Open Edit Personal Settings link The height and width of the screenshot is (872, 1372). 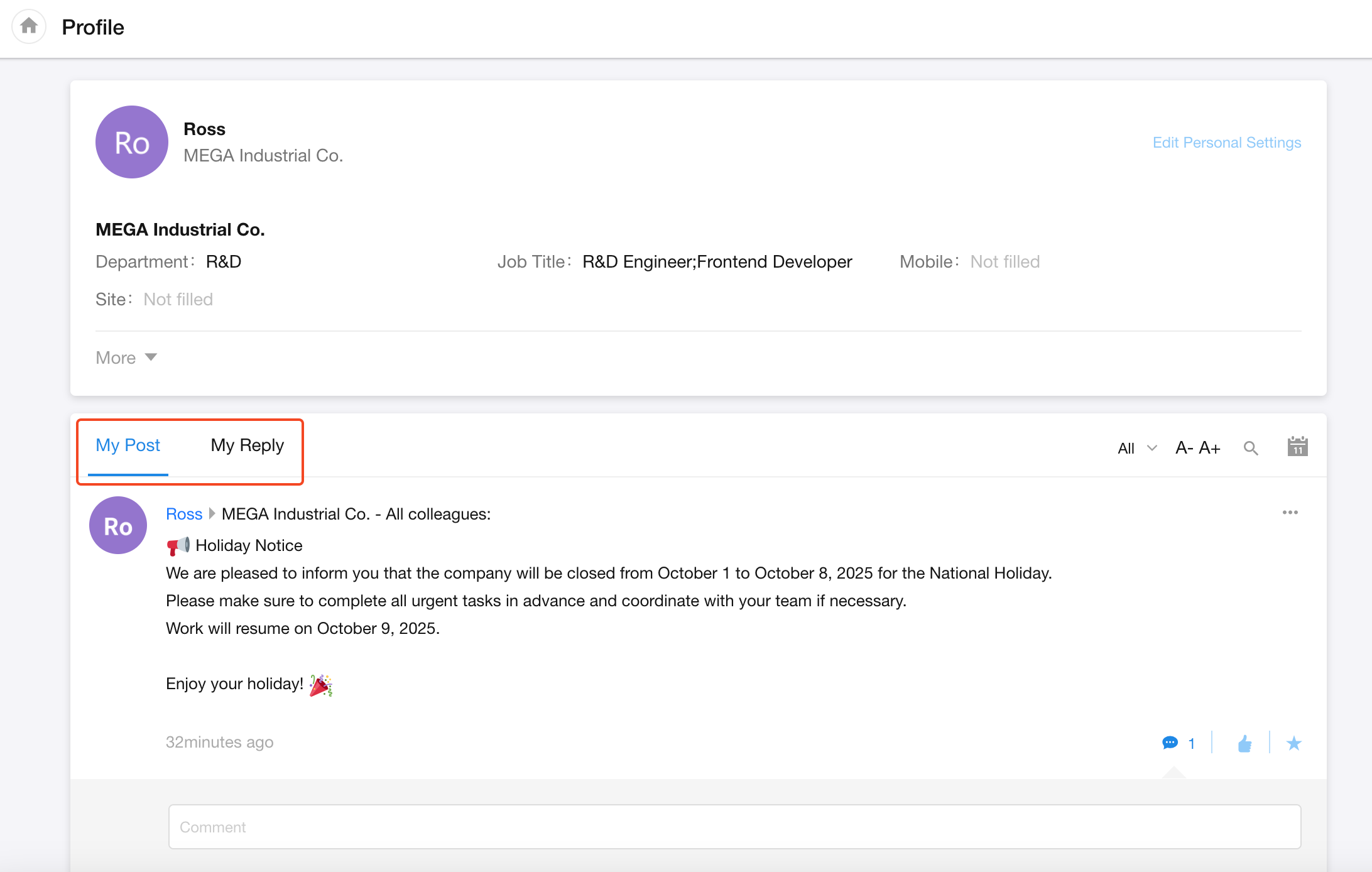[1226, 143]
